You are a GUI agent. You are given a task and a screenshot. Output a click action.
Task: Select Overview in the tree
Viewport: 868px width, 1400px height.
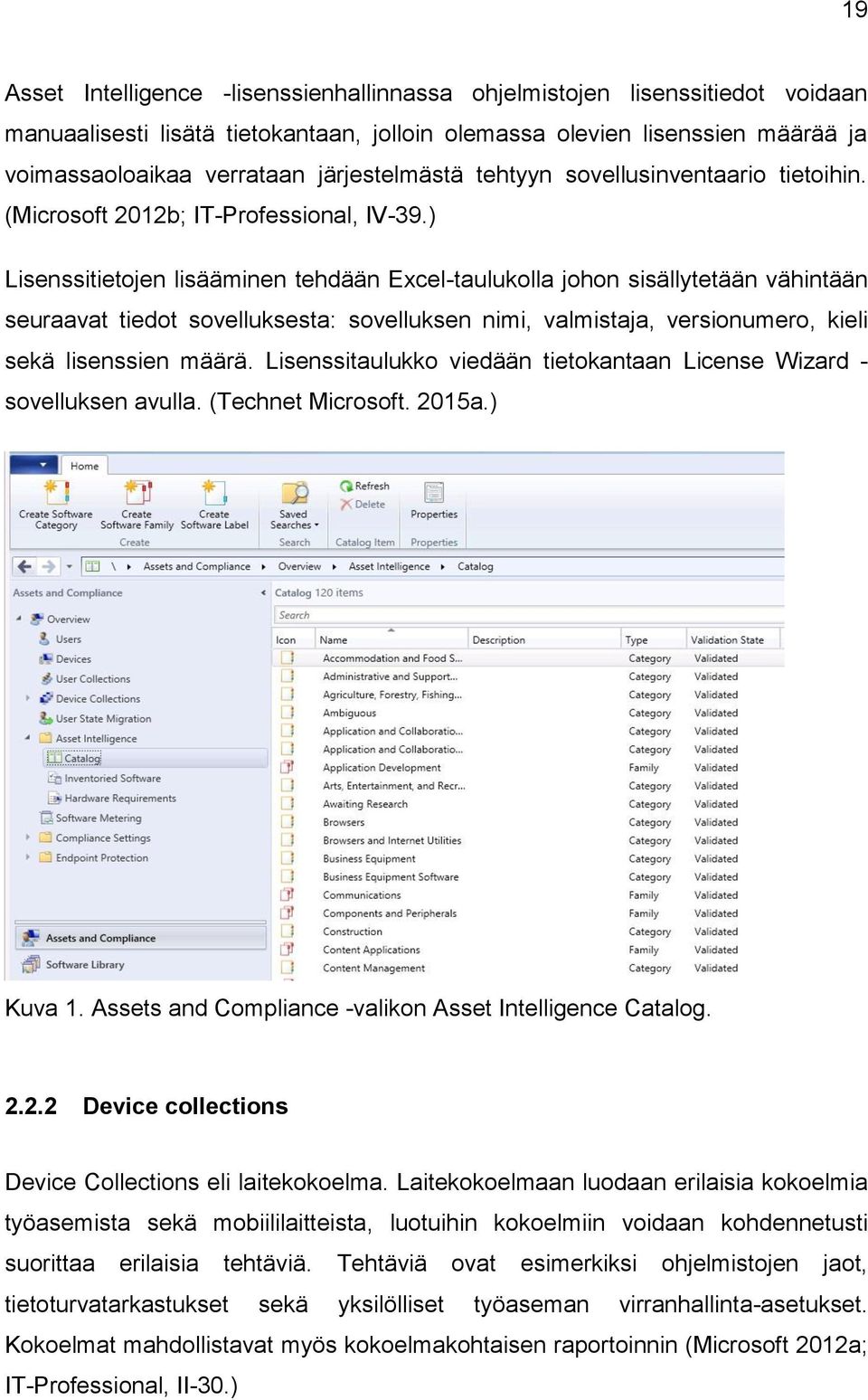tap(68, 620)
